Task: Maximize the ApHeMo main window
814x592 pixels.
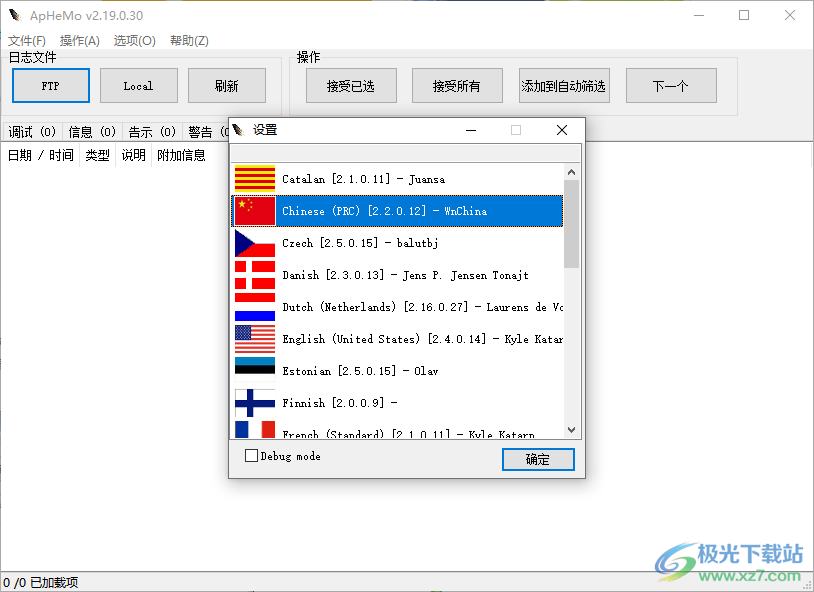Action: (744, 16)
